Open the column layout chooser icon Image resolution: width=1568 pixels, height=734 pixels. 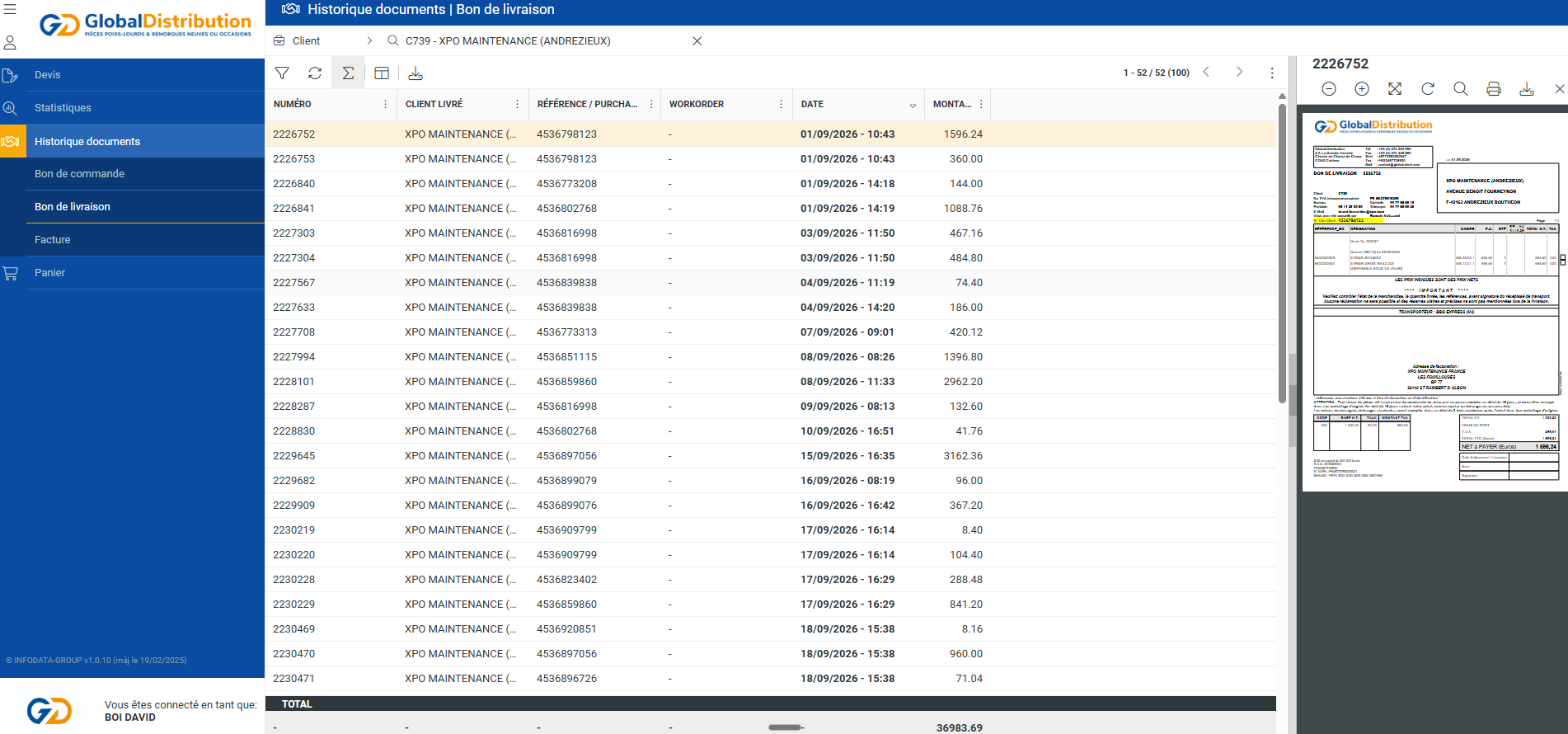[x=382, y=73]
